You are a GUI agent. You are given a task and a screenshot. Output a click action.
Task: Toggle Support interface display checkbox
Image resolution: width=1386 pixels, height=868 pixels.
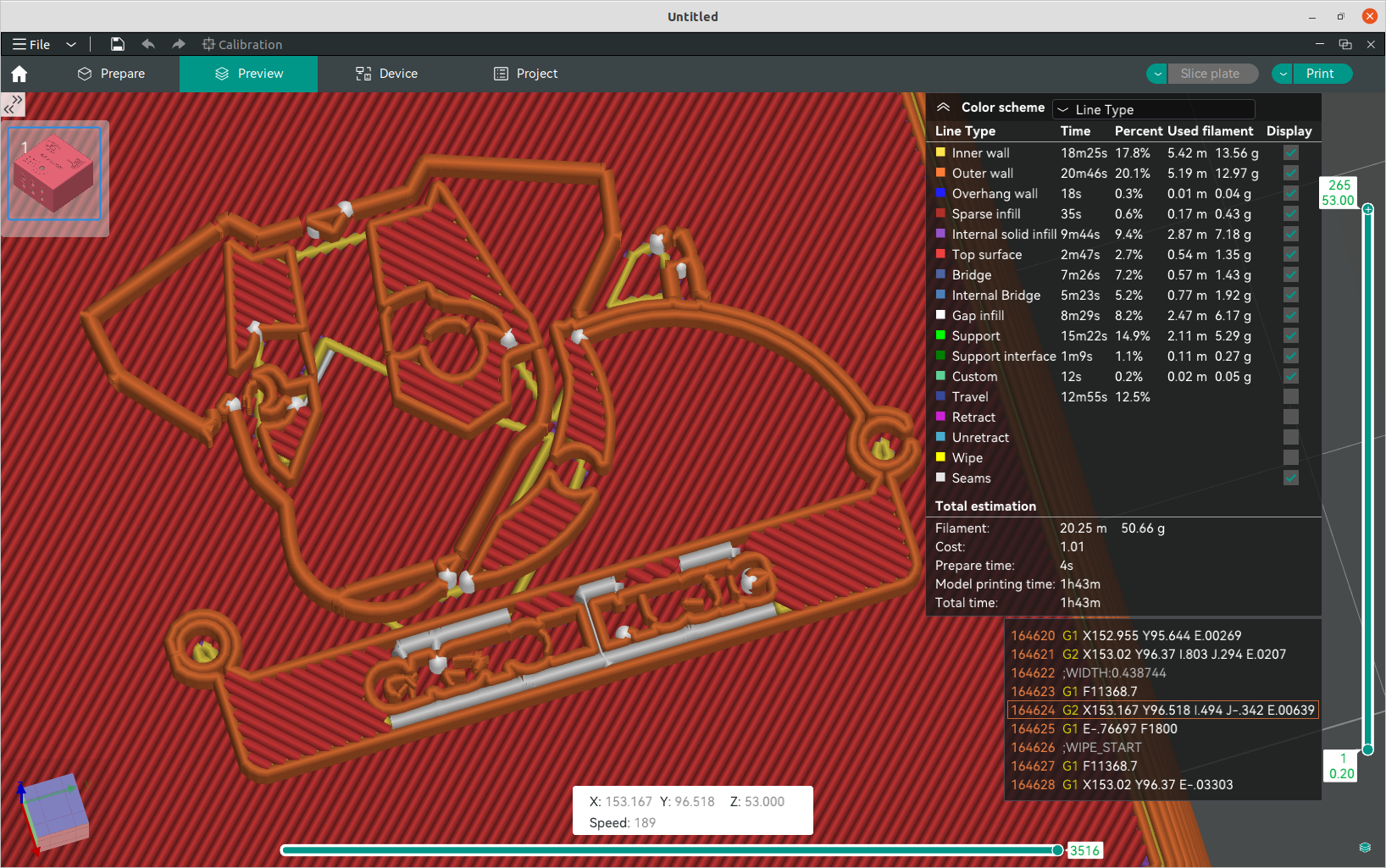click(1291, 356)
